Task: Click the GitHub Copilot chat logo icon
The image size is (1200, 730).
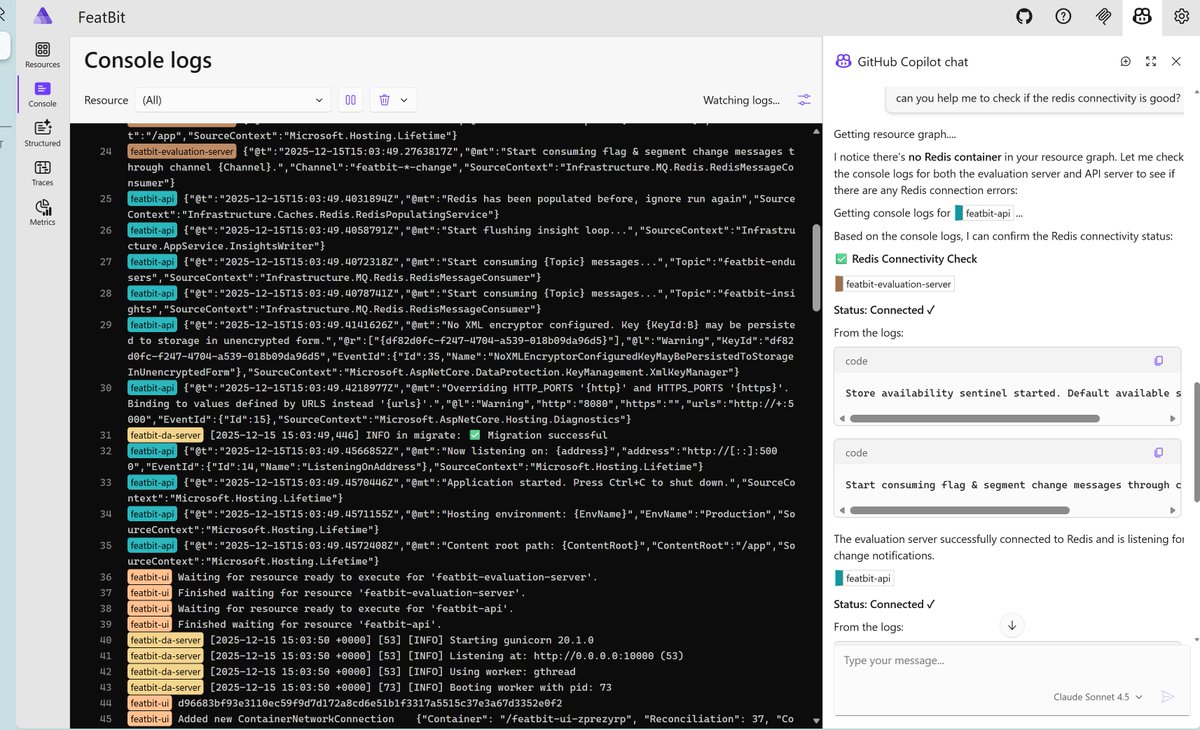Action: [x=843, y=61]
